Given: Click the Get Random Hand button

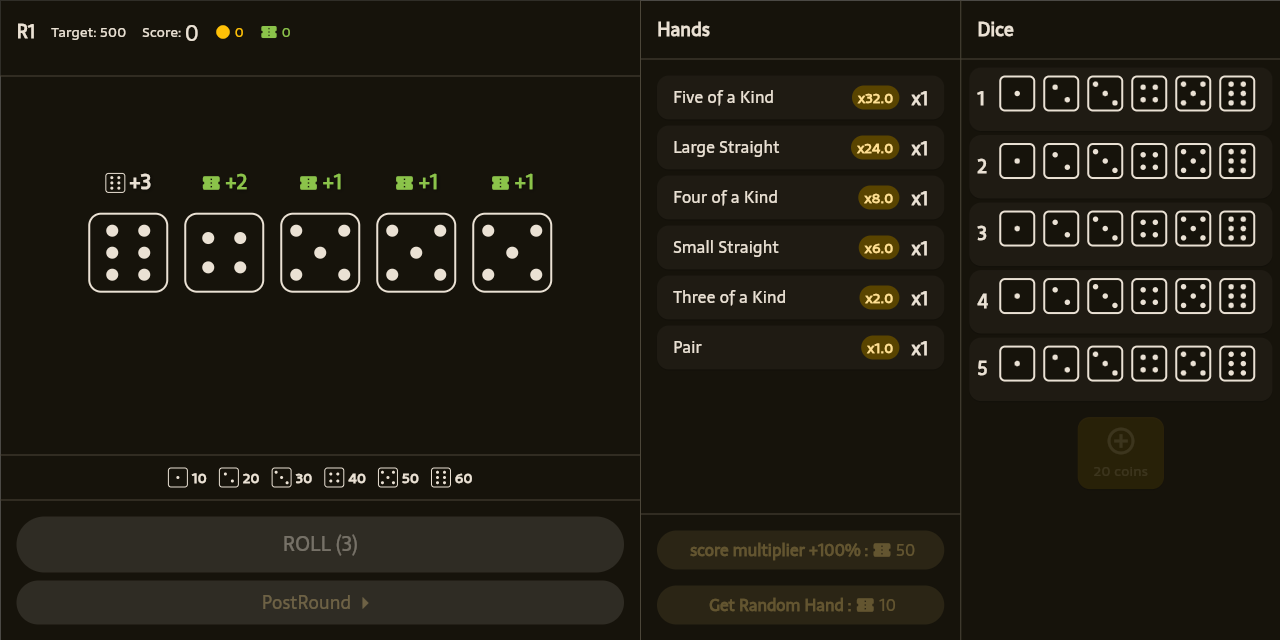Looking at the screenshot, I should [x=800, y=605].
